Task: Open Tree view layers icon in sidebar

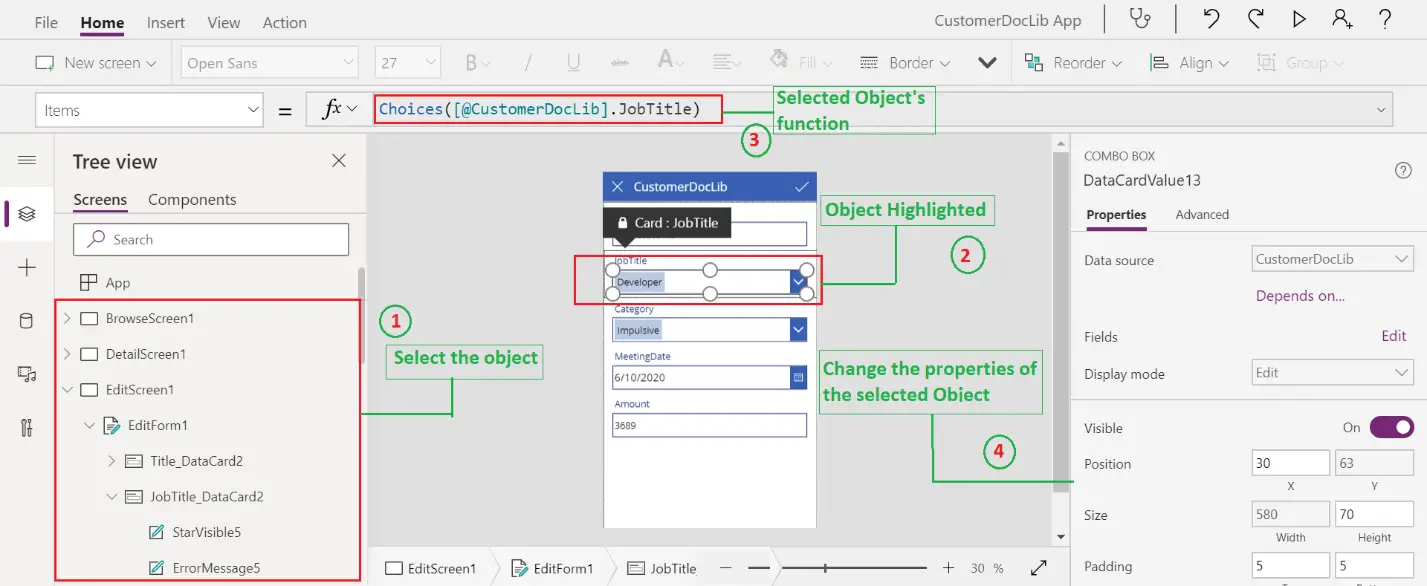Action: 27,213
